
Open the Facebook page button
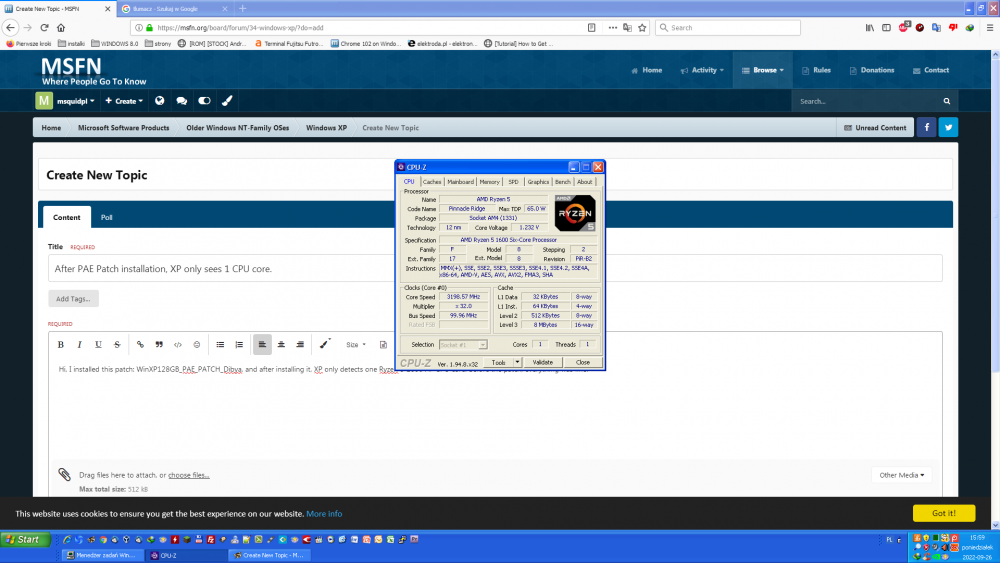pyautogui.click(x=926, y=127)
